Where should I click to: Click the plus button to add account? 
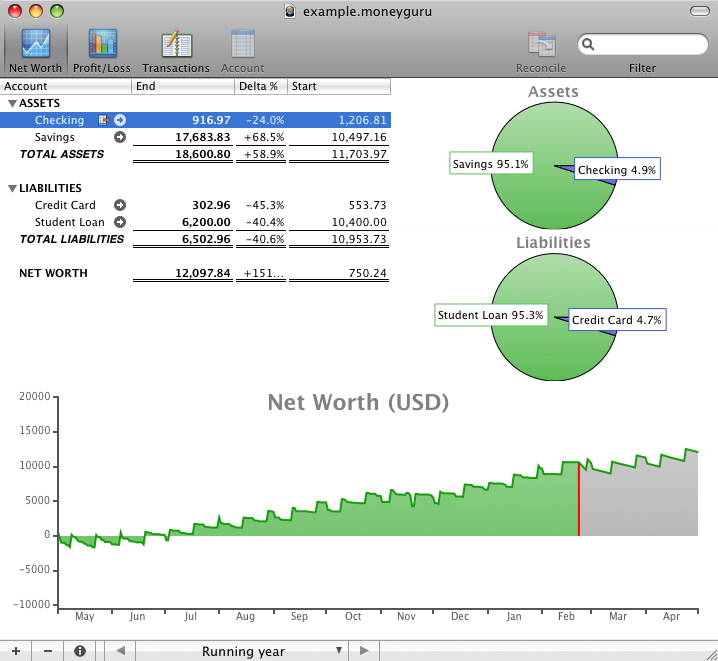16,651
